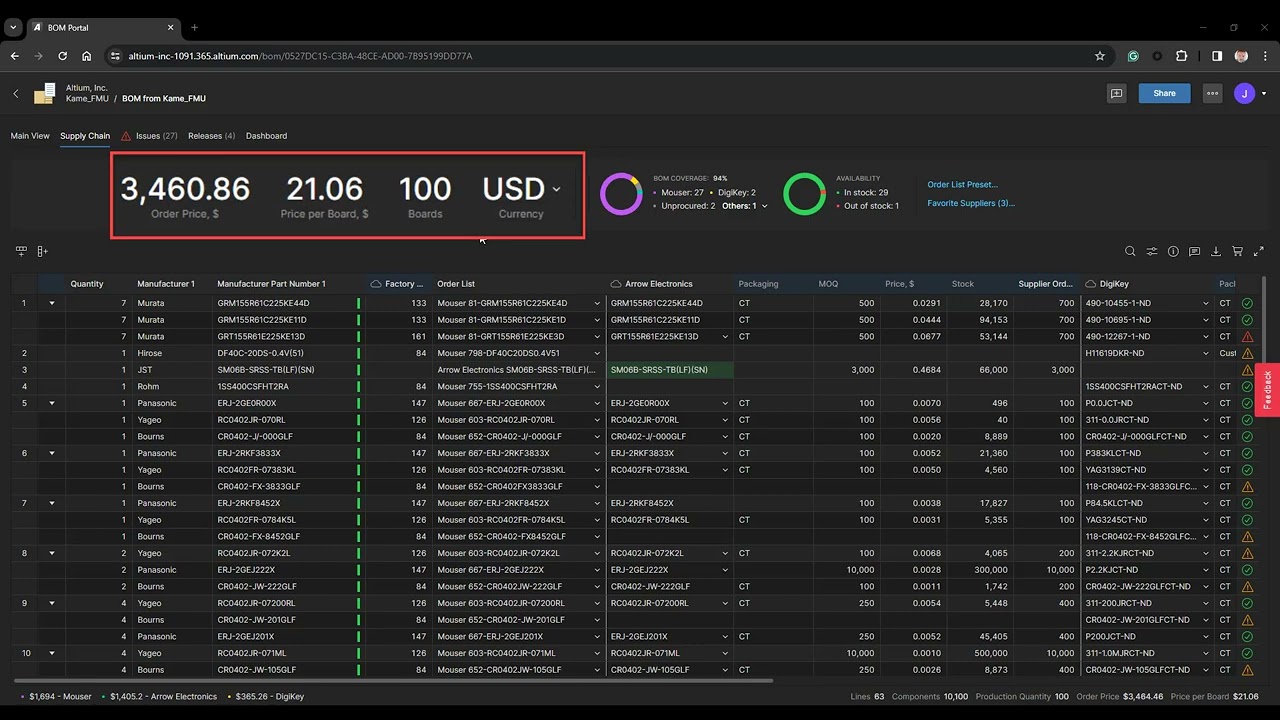The image size is (1280, 720).
Task: Open the browser extensions puzzle icon
Action: pos(1182,56)
